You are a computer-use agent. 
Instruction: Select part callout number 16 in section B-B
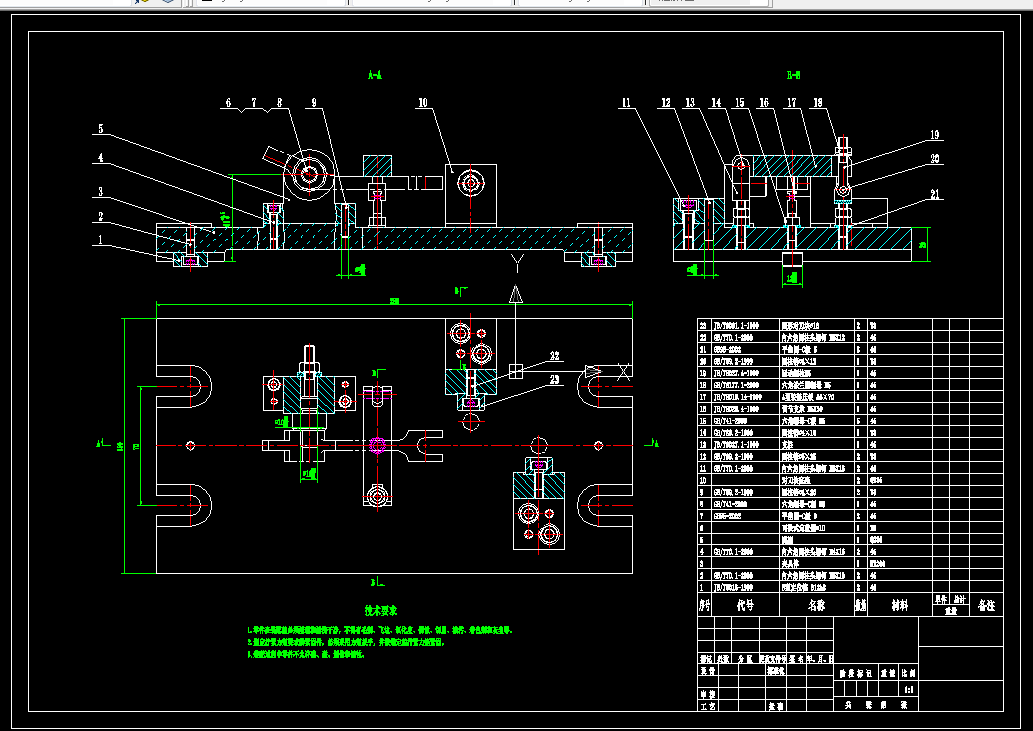(764, 103)
